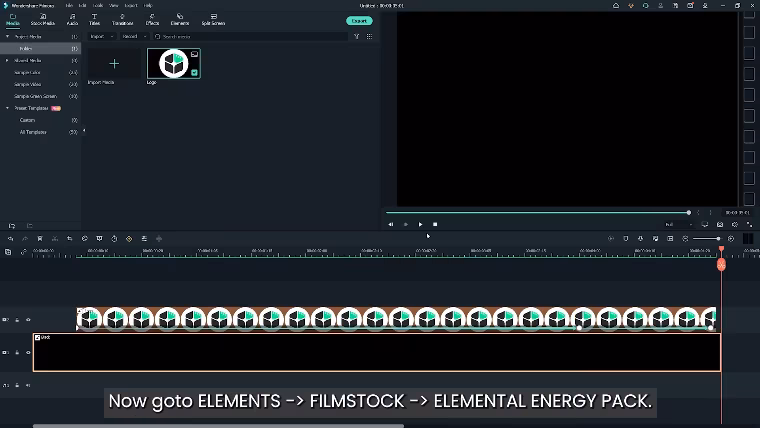Click the timeline zoom out minus icon
Screen dimensions: 760x428
(x=685, y=238)
